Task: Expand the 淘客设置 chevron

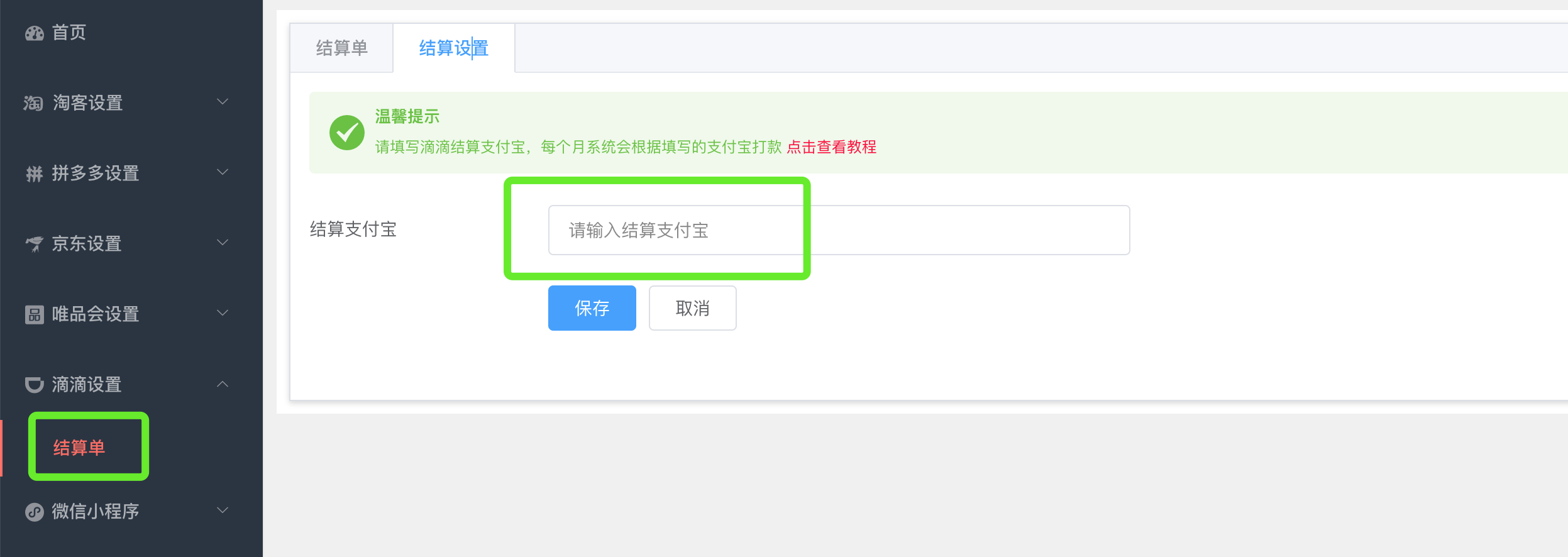Action: [x=223, y=102]
